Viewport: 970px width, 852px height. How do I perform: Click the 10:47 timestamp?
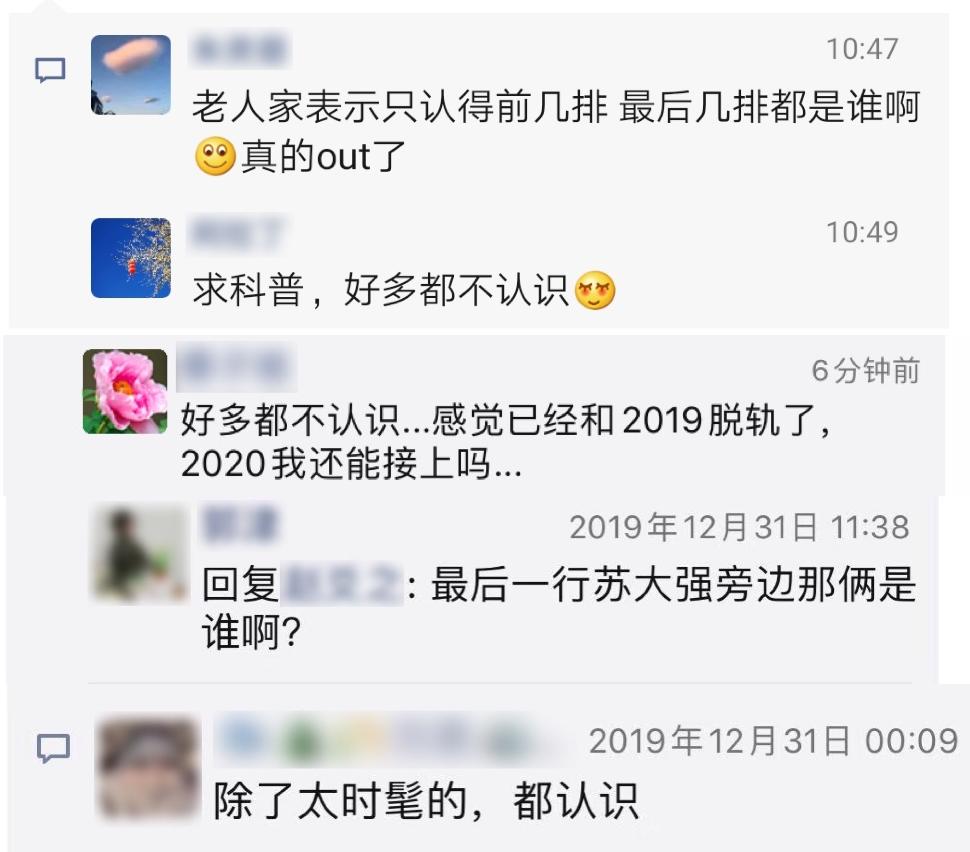(x=862, y=49)
